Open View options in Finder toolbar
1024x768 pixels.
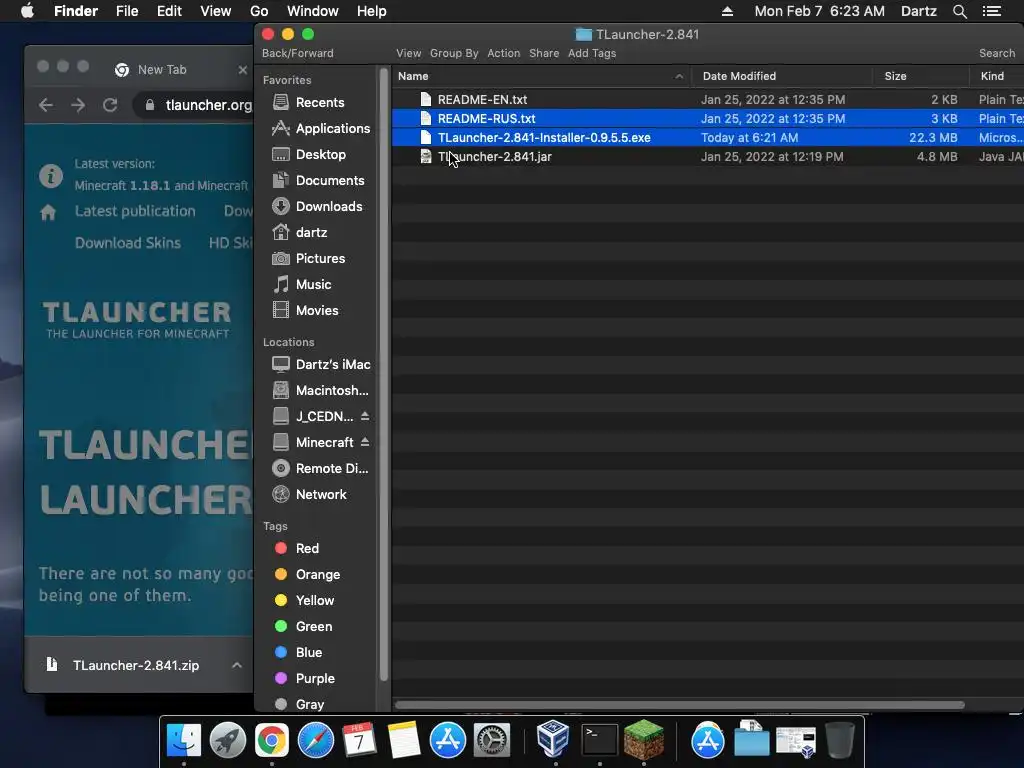point(408,54)
